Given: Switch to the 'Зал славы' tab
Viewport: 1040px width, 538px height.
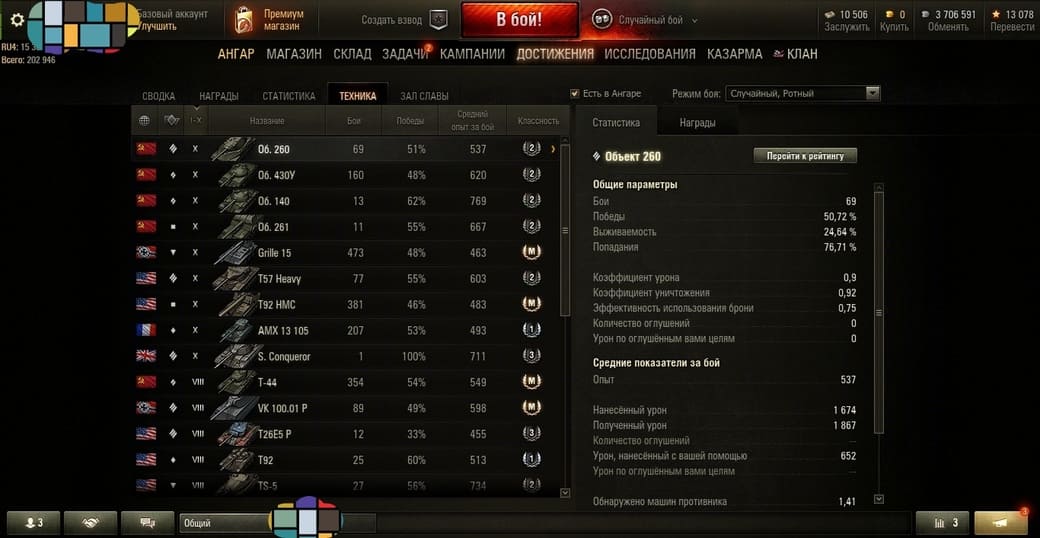Looking at the screenshot, I should (424, 96).
